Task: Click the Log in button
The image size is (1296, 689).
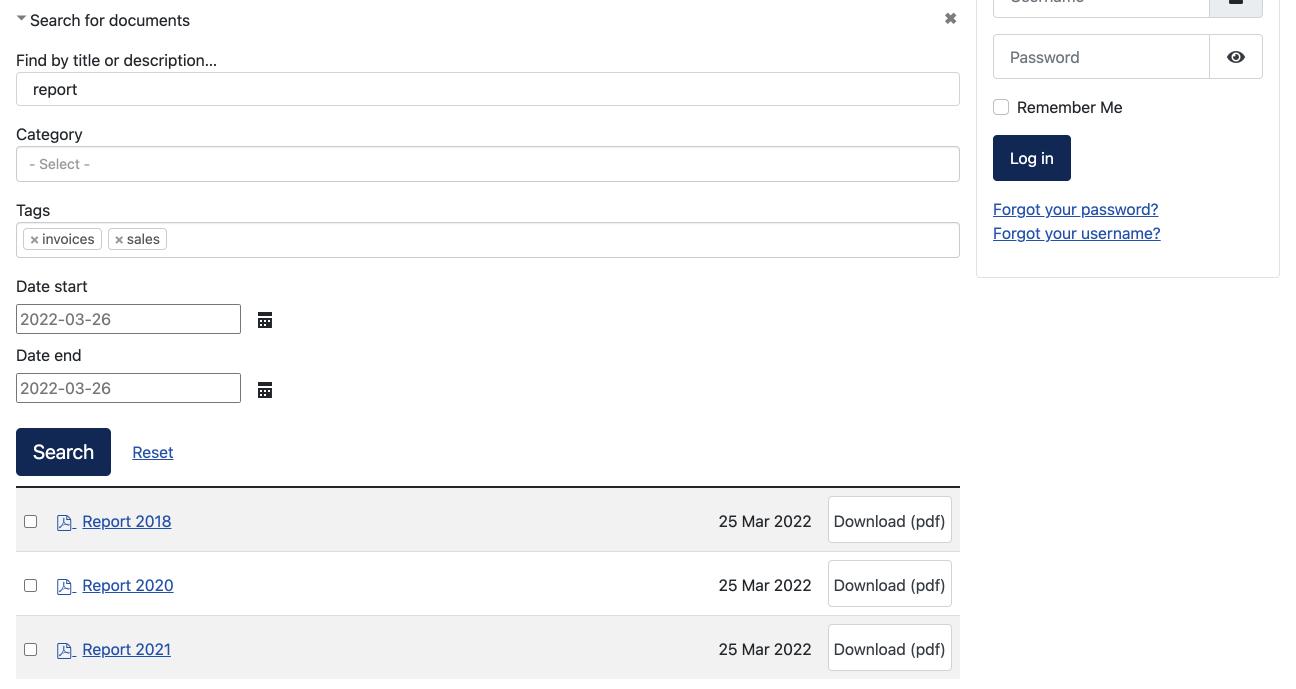Action: 1032,158
